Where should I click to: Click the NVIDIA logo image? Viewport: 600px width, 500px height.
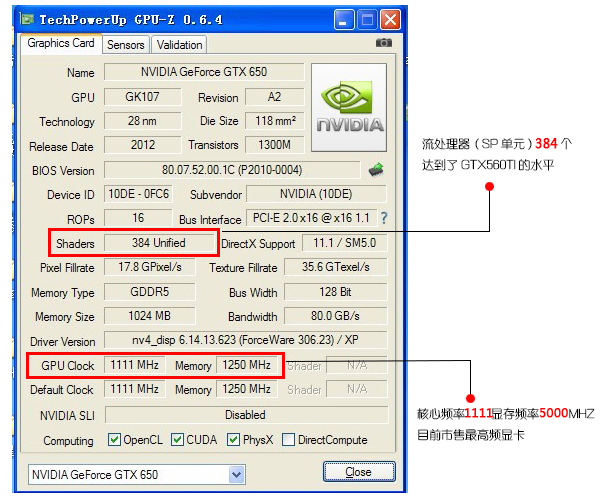tap(349, 107)
